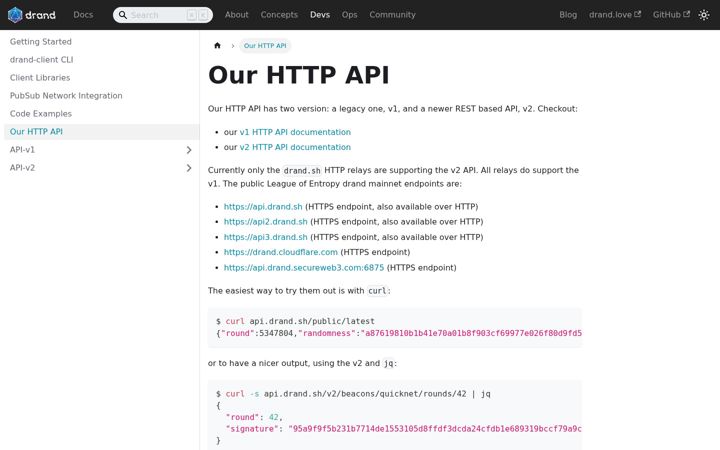Open API-v1 sidebar category

[92, 150]
